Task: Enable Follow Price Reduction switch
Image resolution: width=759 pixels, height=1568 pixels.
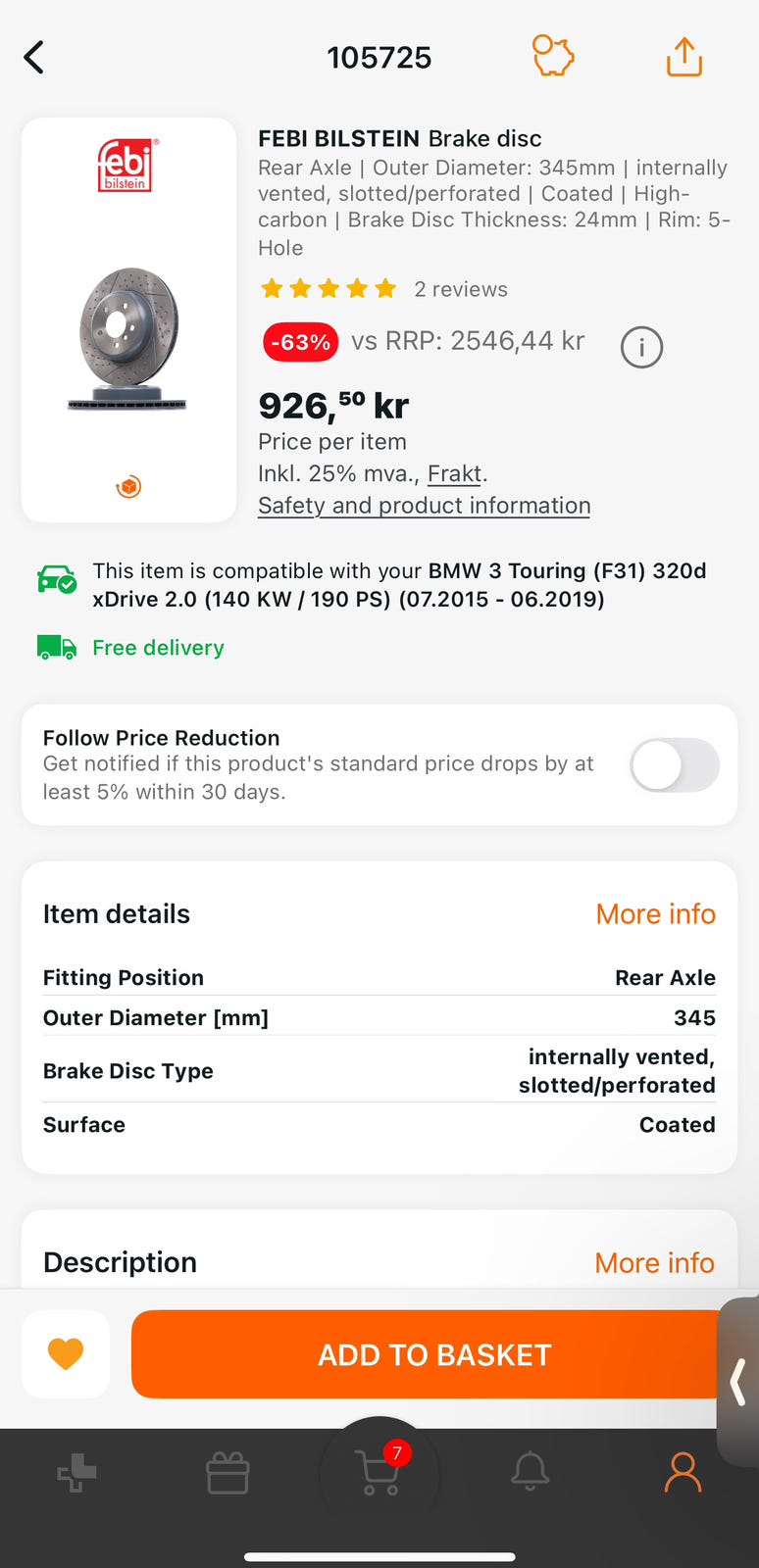Action: click(674, 765)
